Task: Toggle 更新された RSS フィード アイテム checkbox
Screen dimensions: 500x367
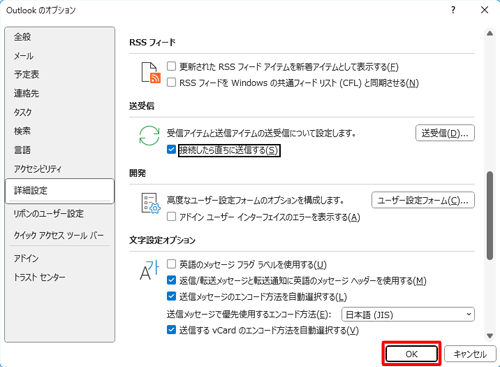Action: pyautogui.click(x=171, y=66)
